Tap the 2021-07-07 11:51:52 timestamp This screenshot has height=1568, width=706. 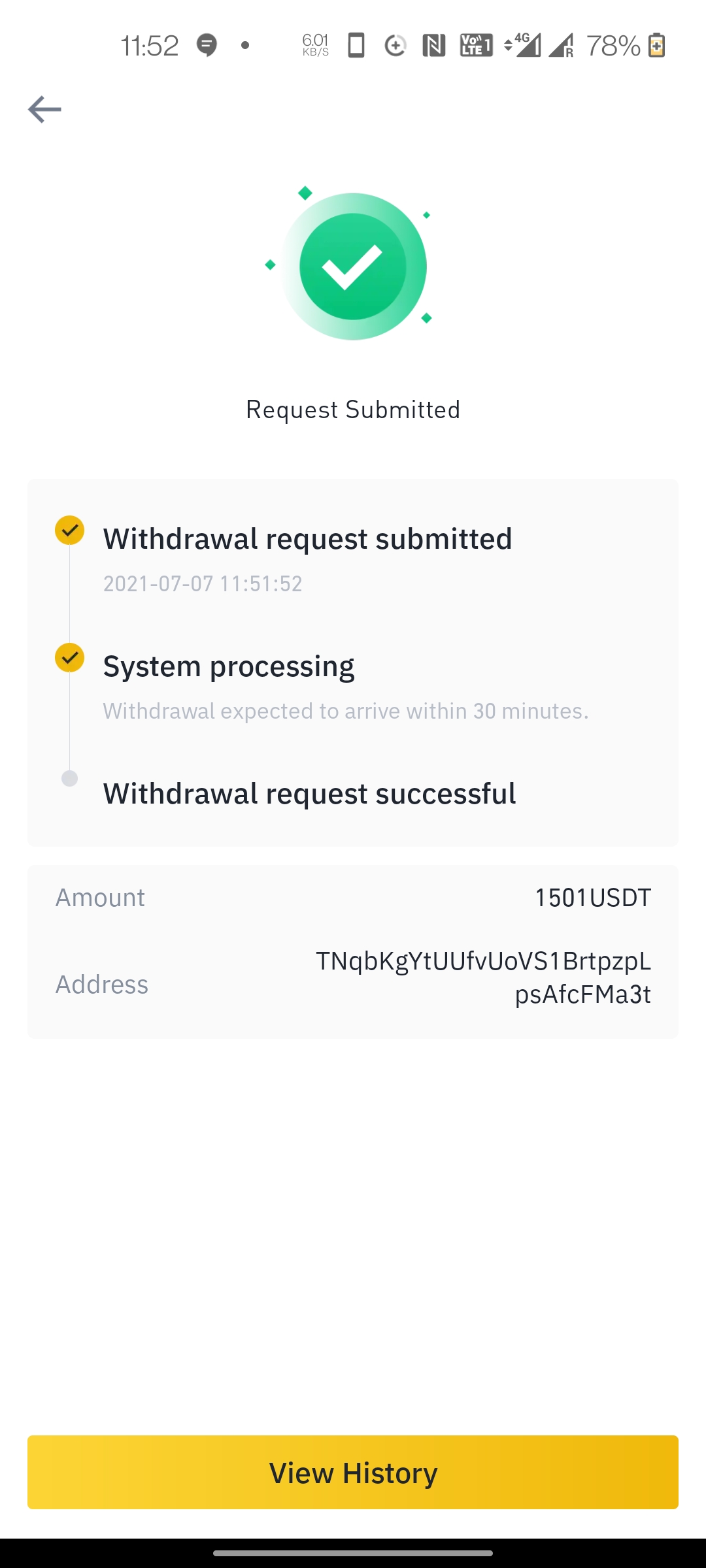click(x=203, y=583)
